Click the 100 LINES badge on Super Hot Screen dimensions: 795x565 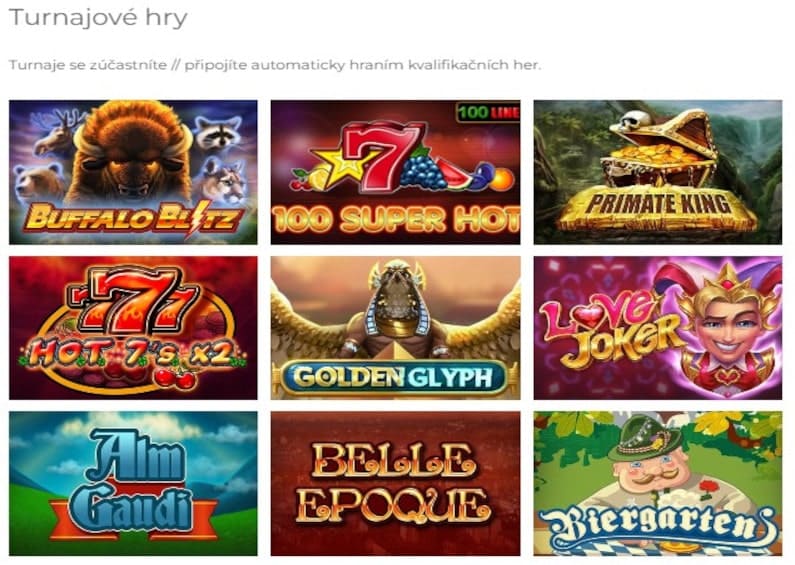(488, 112)
